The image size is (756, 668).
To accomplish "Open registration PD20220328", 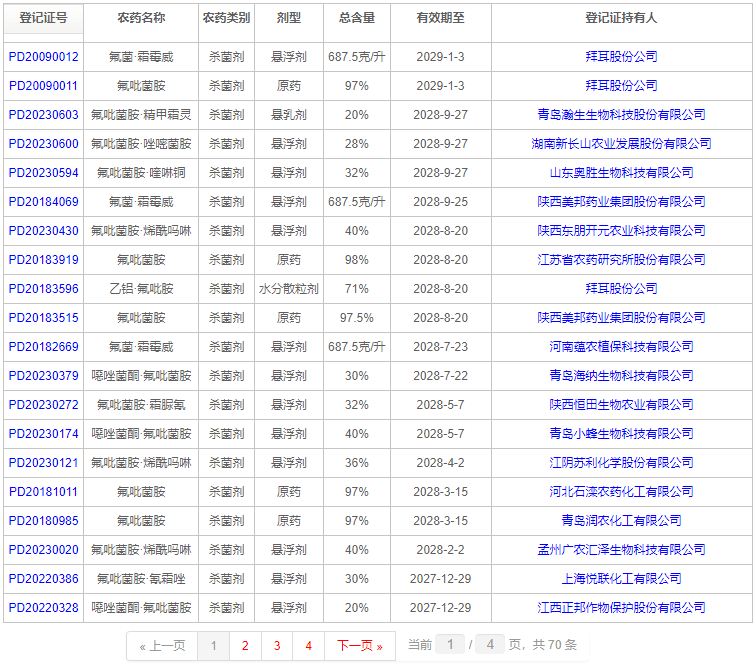I will point(43,608).
